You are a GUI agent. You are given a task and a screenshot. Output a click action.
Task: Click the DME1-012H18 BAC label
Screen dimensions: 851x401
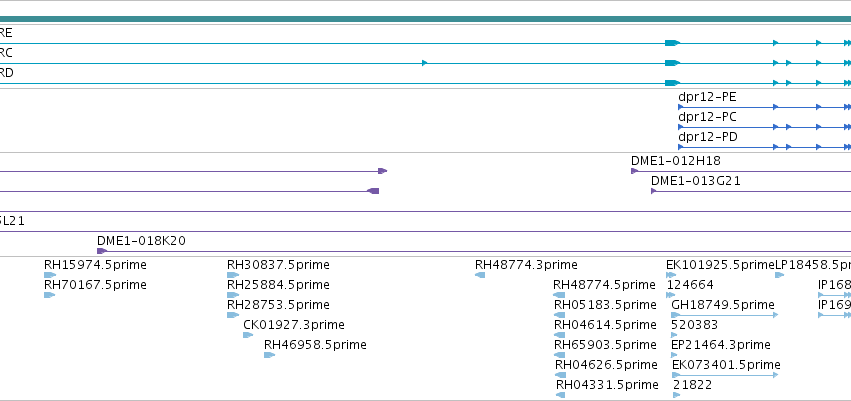[x=676, y=161]
